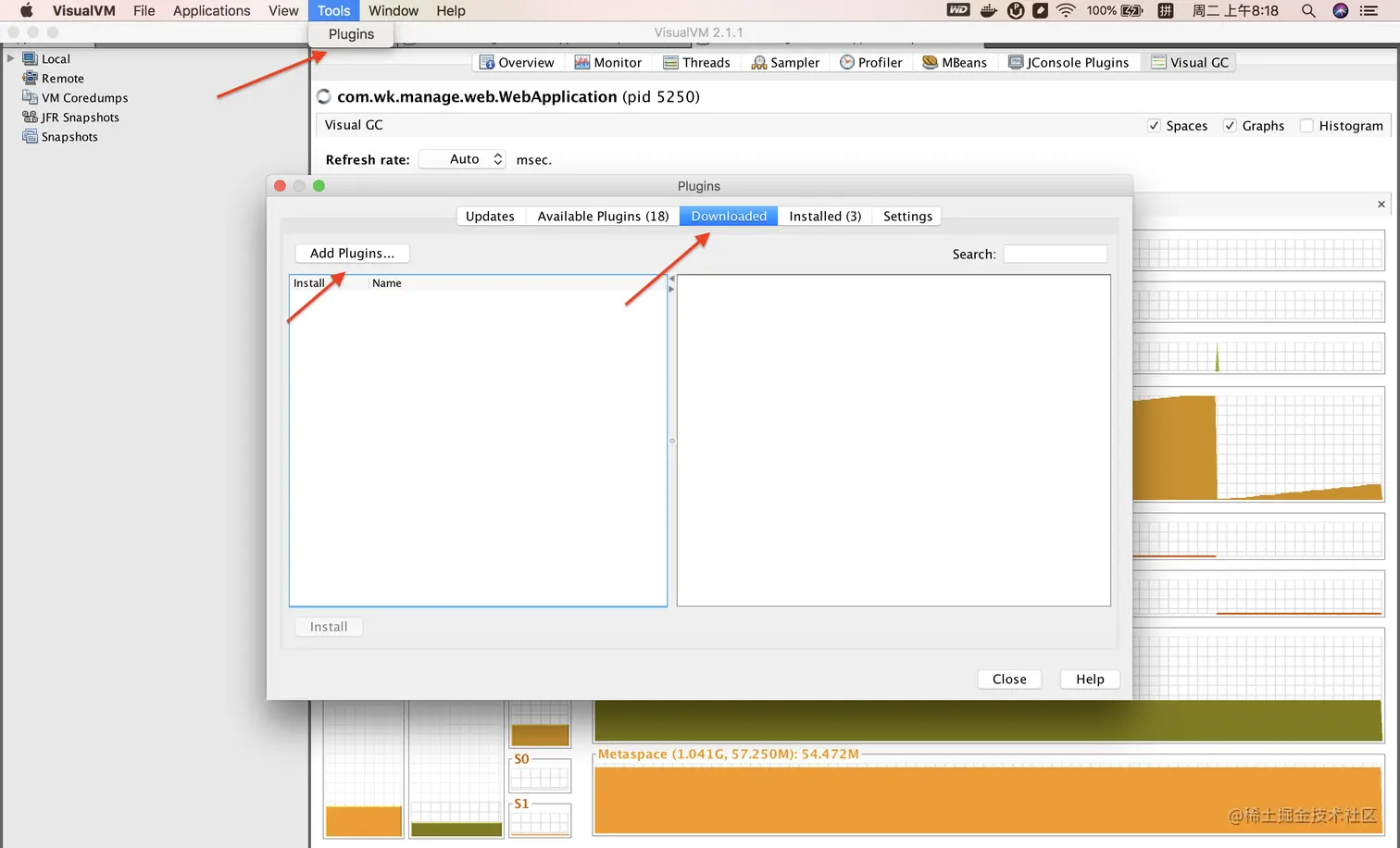The height and width of the screenshot is (848, 1400).
Task: Click the split pane divider handle
Action: click(672, 441)
